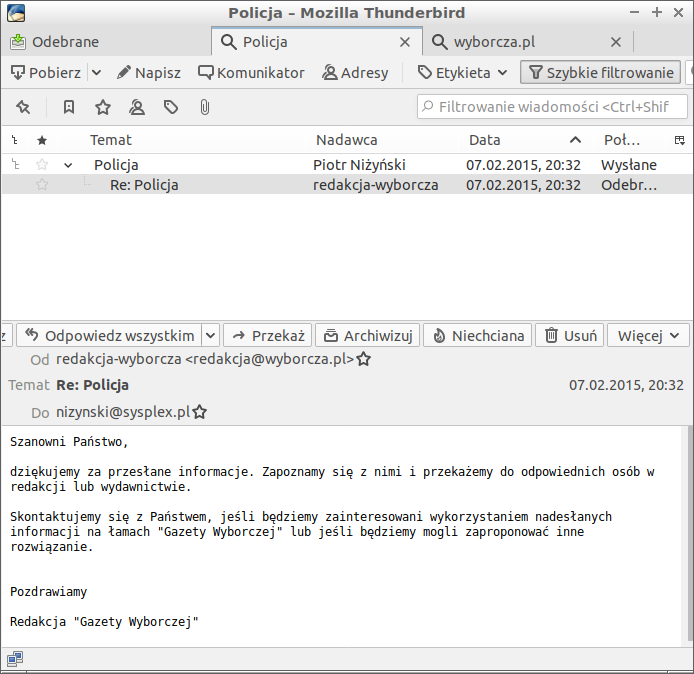Viewport: 694px width, 674px height.
Task: Click star next to nizynski@sysplex.pl
Action: [200, 412]
